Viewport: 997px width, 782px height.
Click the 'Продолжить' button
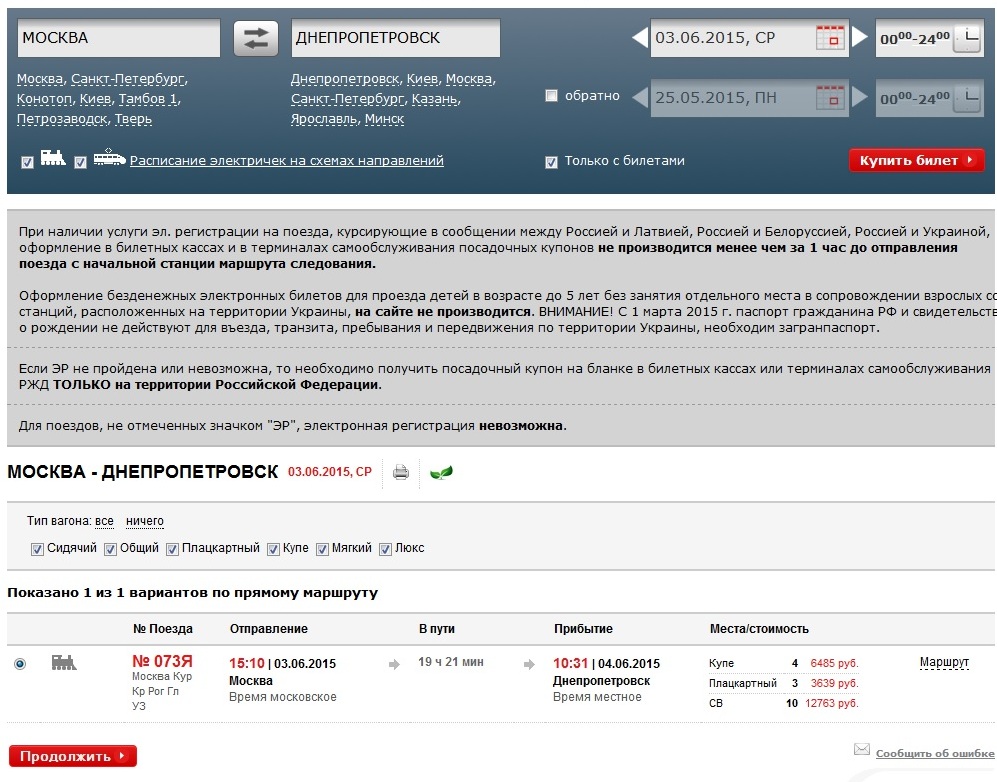[72, 756]
